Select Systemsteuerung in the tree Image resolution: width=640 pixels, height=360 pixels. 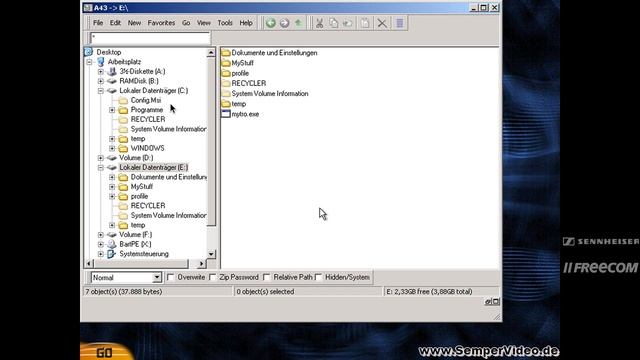tap(144, 254)
